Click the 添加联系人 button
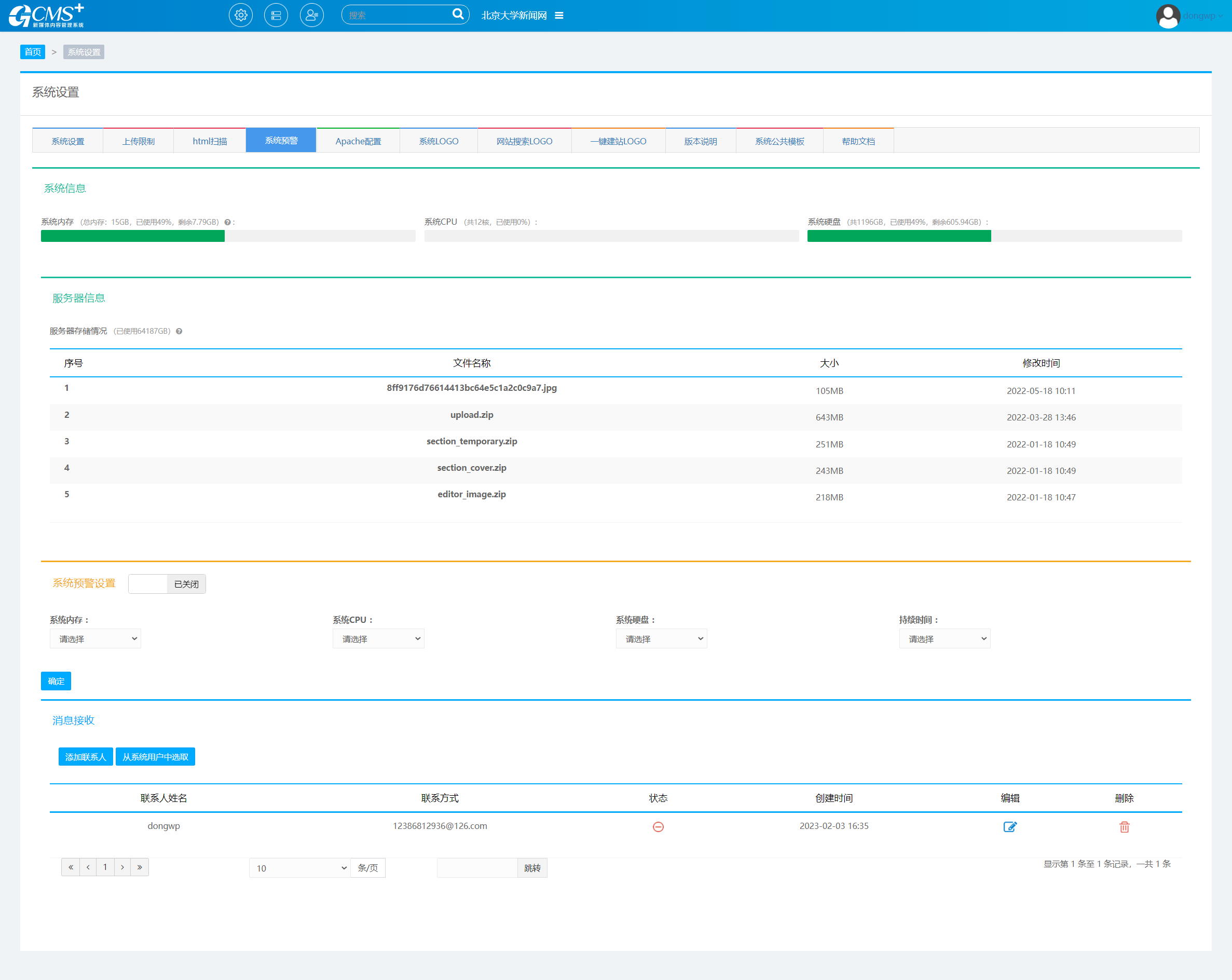The width and height of the screenshot is (1232, 980). click(86, 757)
